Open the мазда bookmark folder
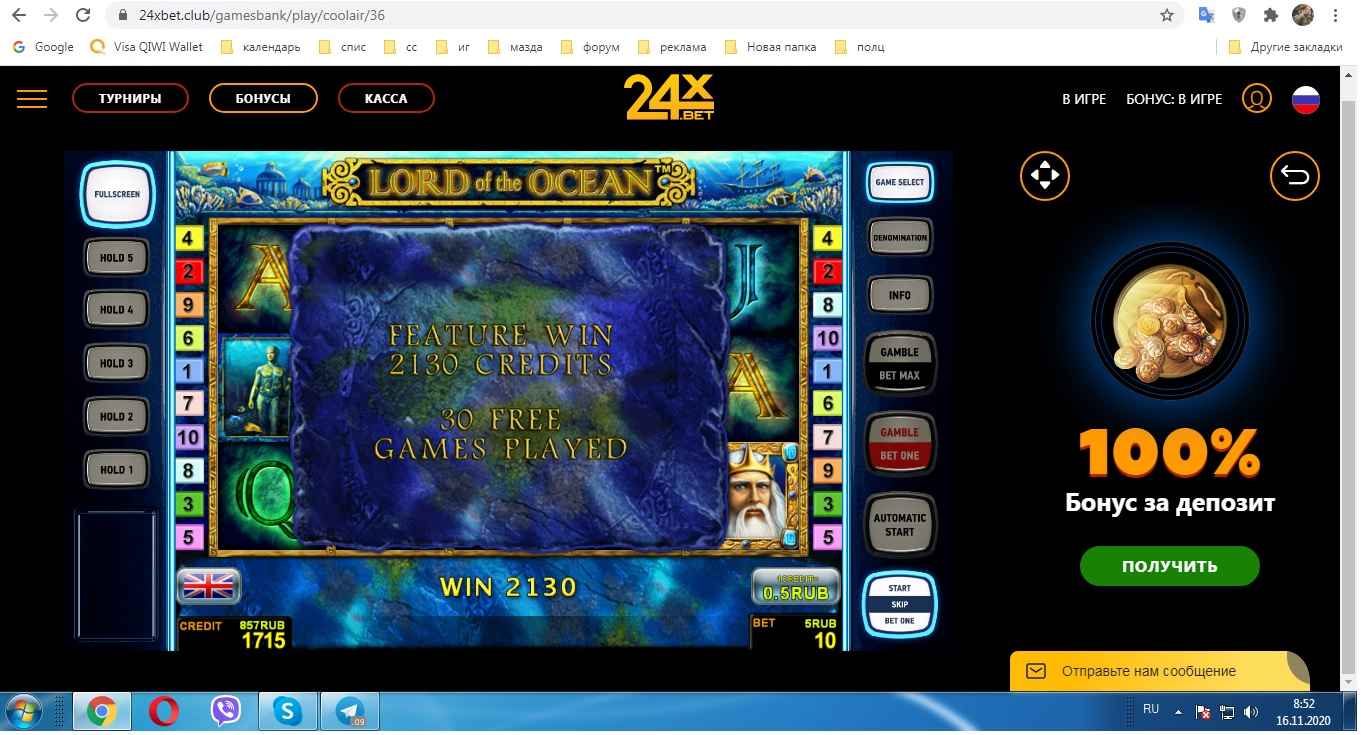 click(x=516, y=47)
